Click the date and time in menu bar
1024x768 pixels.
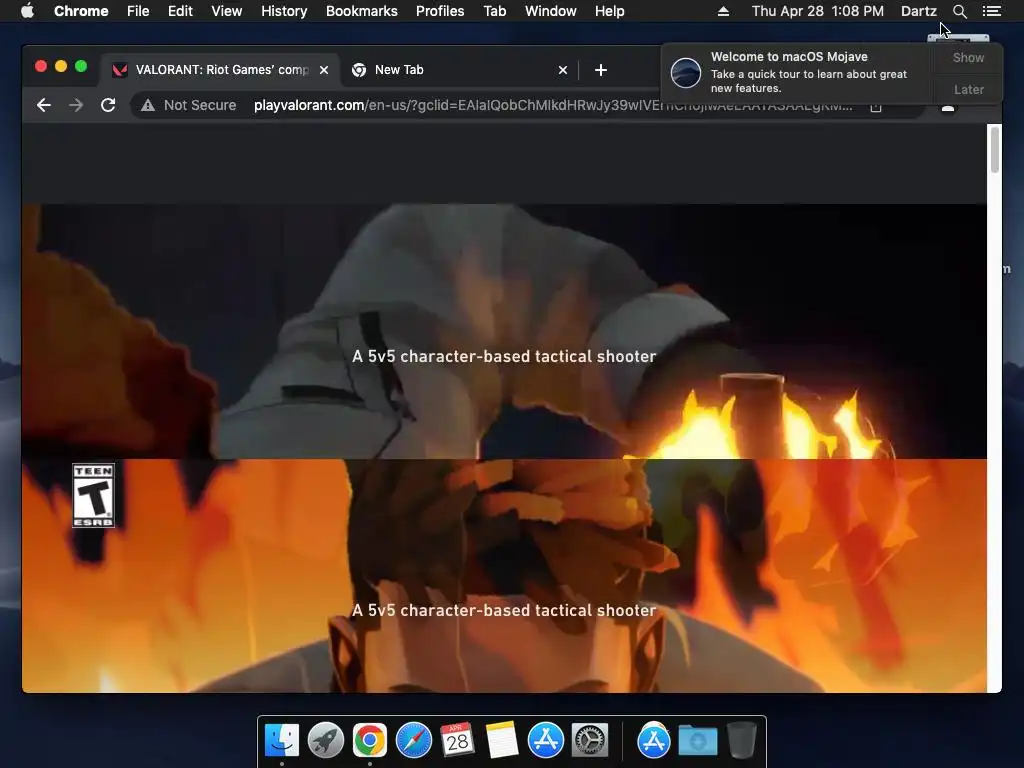tap(818, 11)
